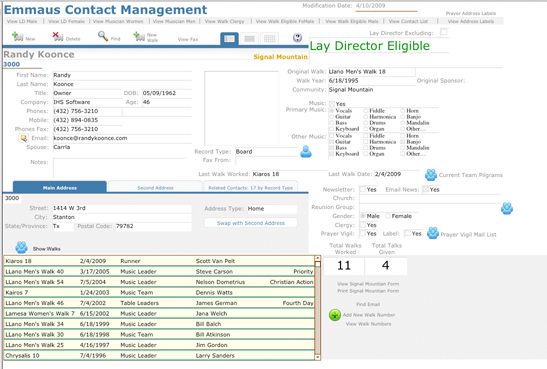This screenshot has width=547, height=369.
Task: Click View Walk Eligible Female link
Action: point(285,21)
